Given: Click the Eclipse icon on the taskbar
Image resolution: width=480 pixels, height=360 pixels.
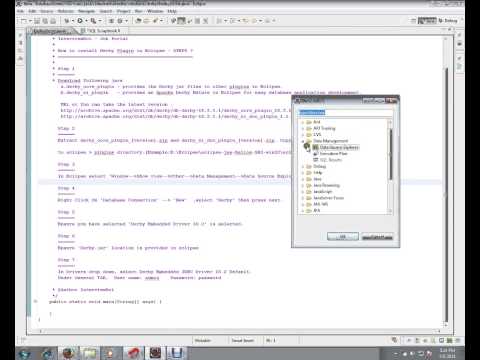Looking at the screenshot, I should [155, 353].
